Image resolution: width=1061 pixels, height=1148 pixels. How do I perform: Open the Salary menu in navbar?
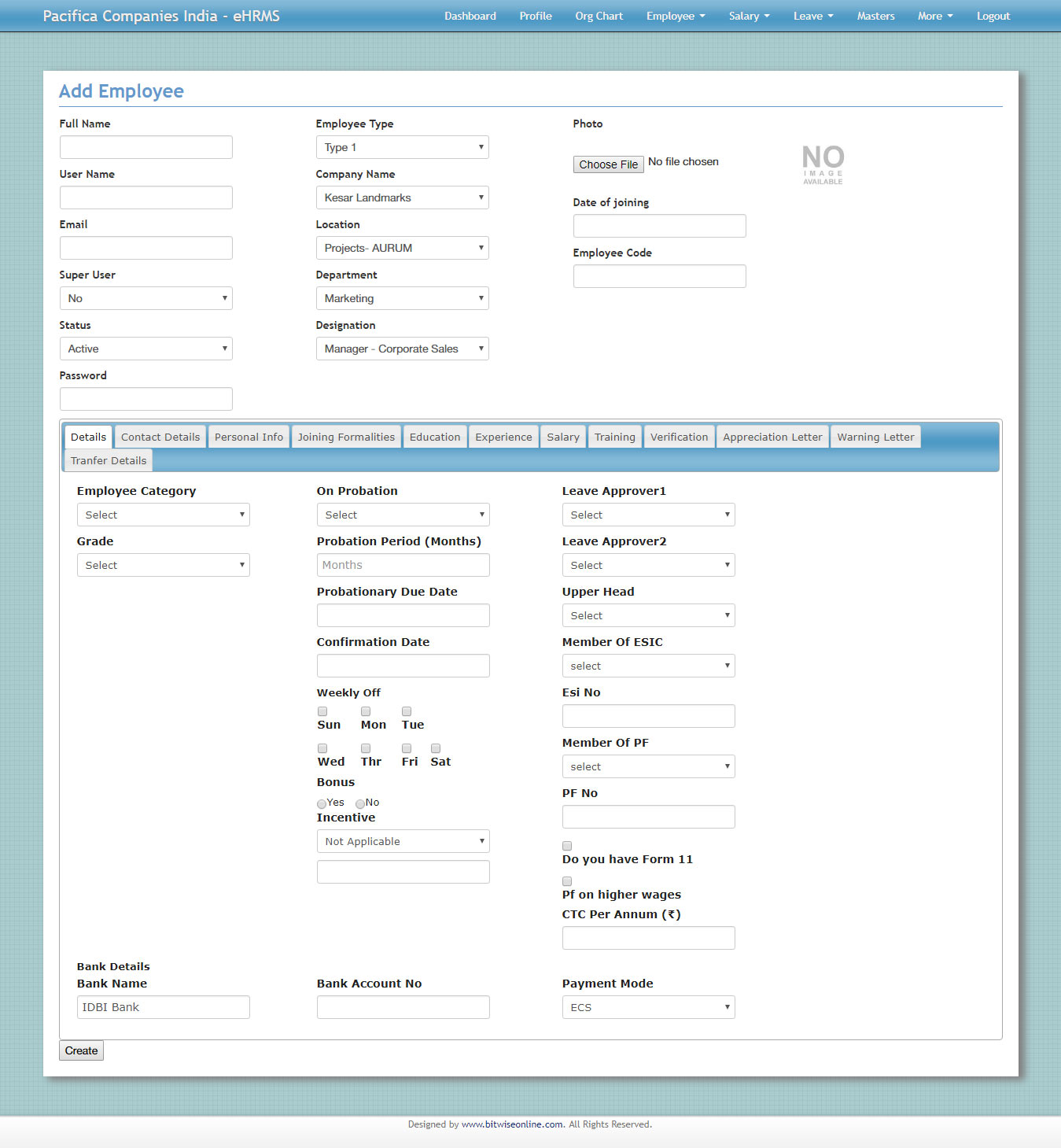pos(749,16)
